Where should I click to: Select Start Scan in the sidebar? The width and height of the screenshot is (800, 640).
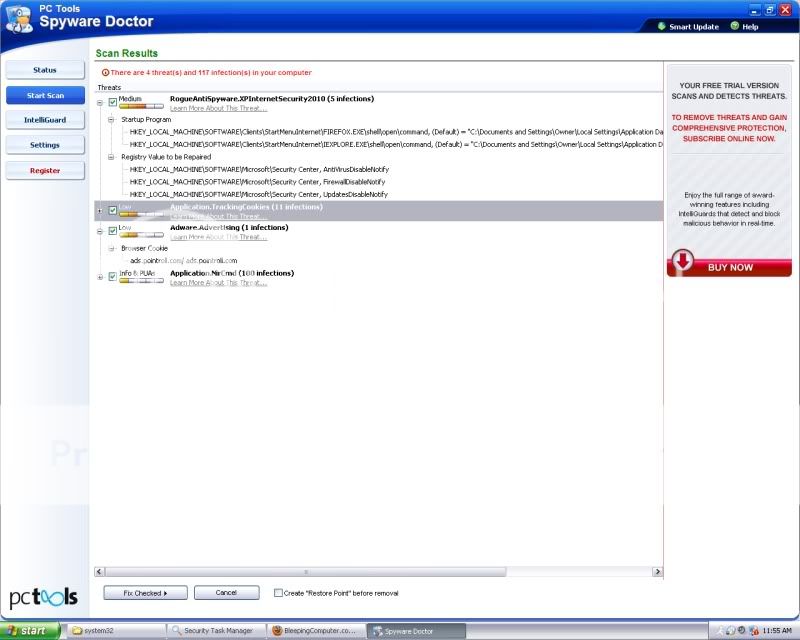tap(45, 95)
